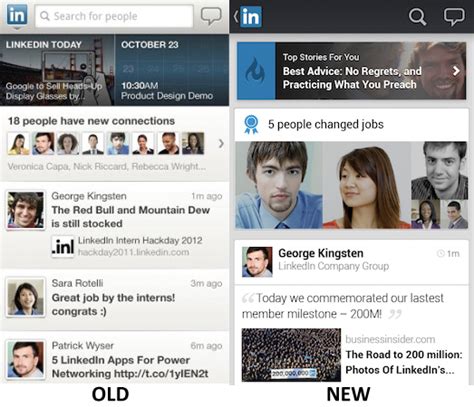The image size is (474, 407).
Task: Open LinkedIn Company Group link
Action: (x=334, y=266)
